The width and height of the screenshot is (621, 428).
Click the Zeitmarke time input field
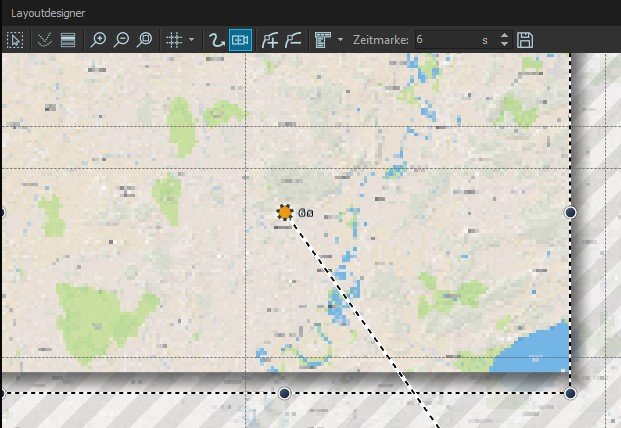tap(445, 40)
